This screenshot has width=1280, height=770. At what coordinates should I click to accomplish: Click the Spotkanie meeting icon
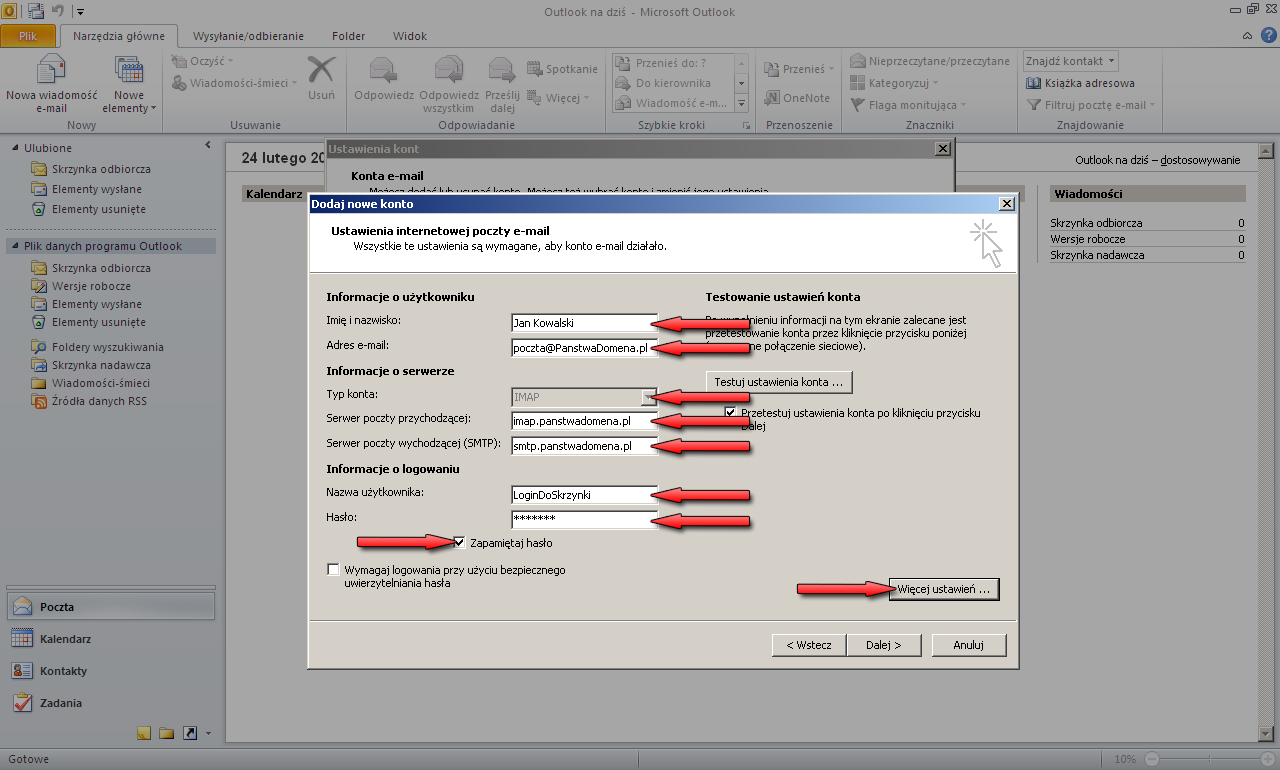pyautogui.click(x=562, y=69)
